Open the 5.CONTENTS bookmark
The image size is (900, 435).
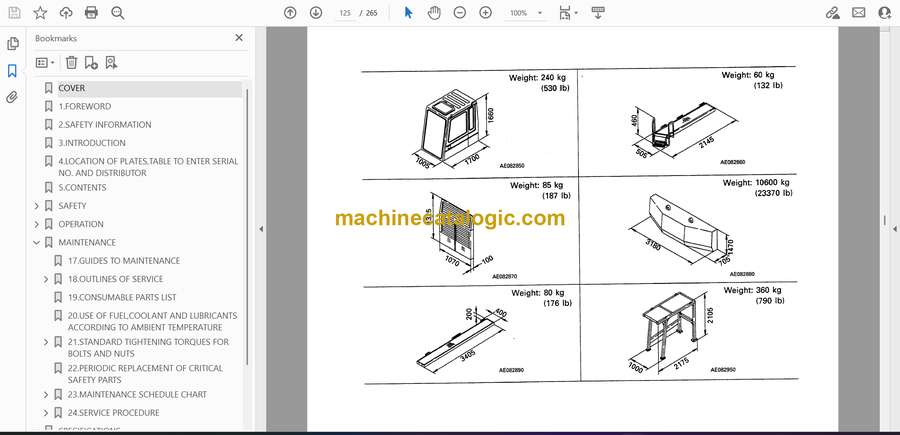[82, 188]
